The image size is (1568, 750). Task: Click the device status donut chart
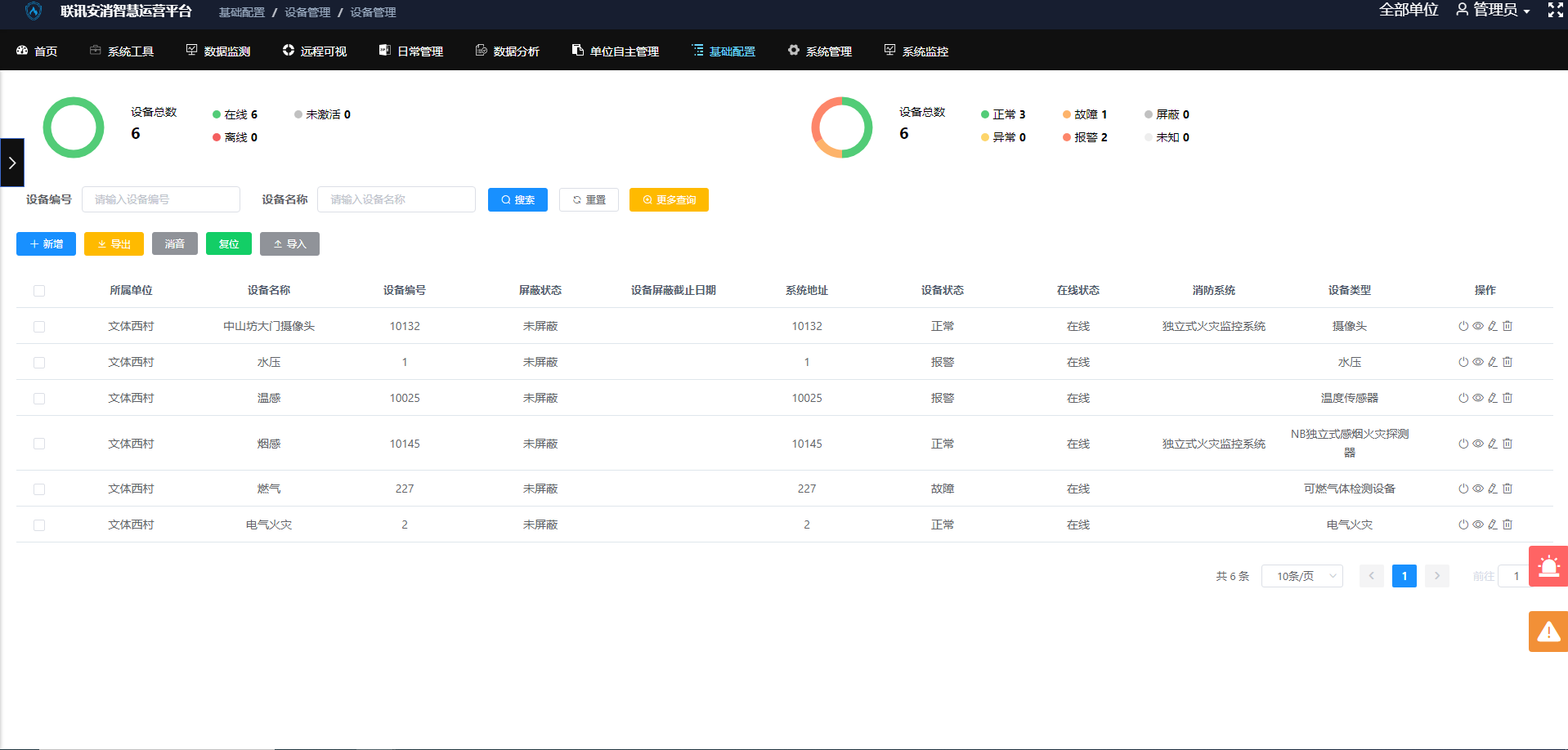(842, 127)
